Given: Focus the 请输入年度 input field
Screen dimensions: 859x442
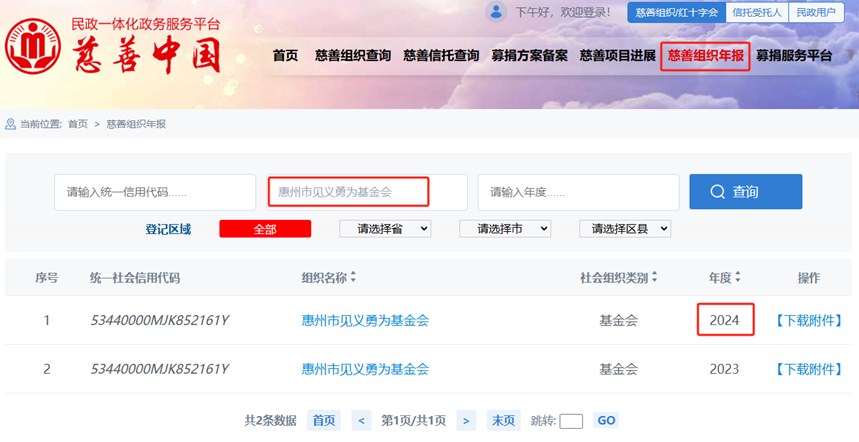Looking at the screenshot, I should pyautogui.click(x=579, y=192).
